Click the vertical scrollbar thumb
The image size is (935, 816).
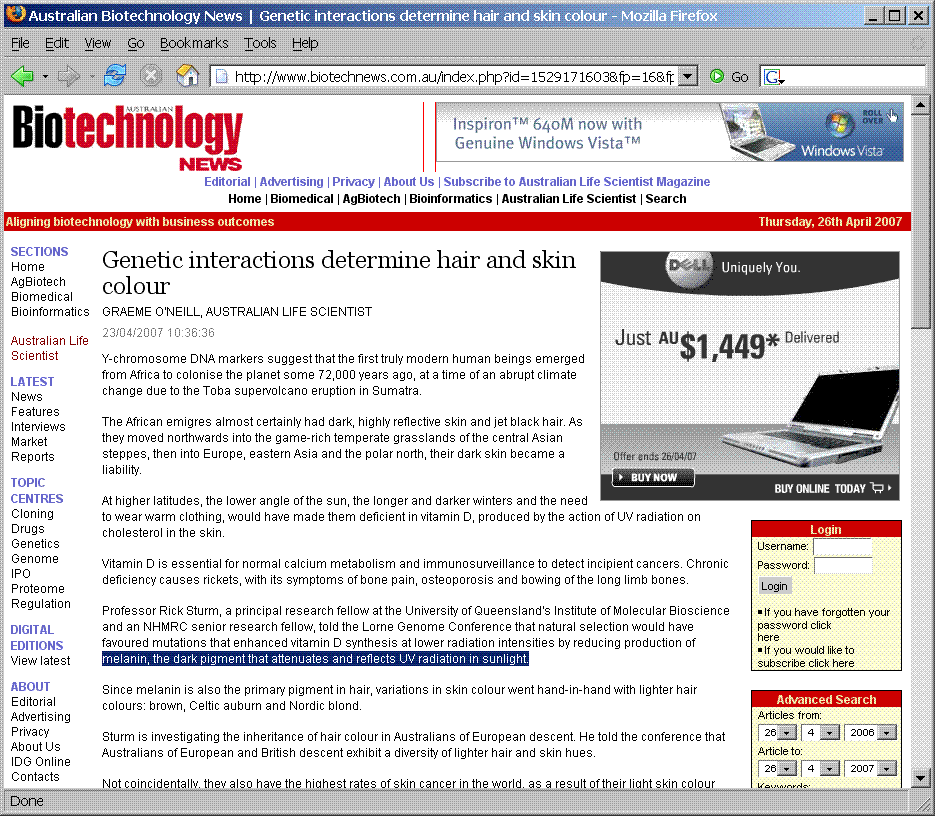coord(920,222)
